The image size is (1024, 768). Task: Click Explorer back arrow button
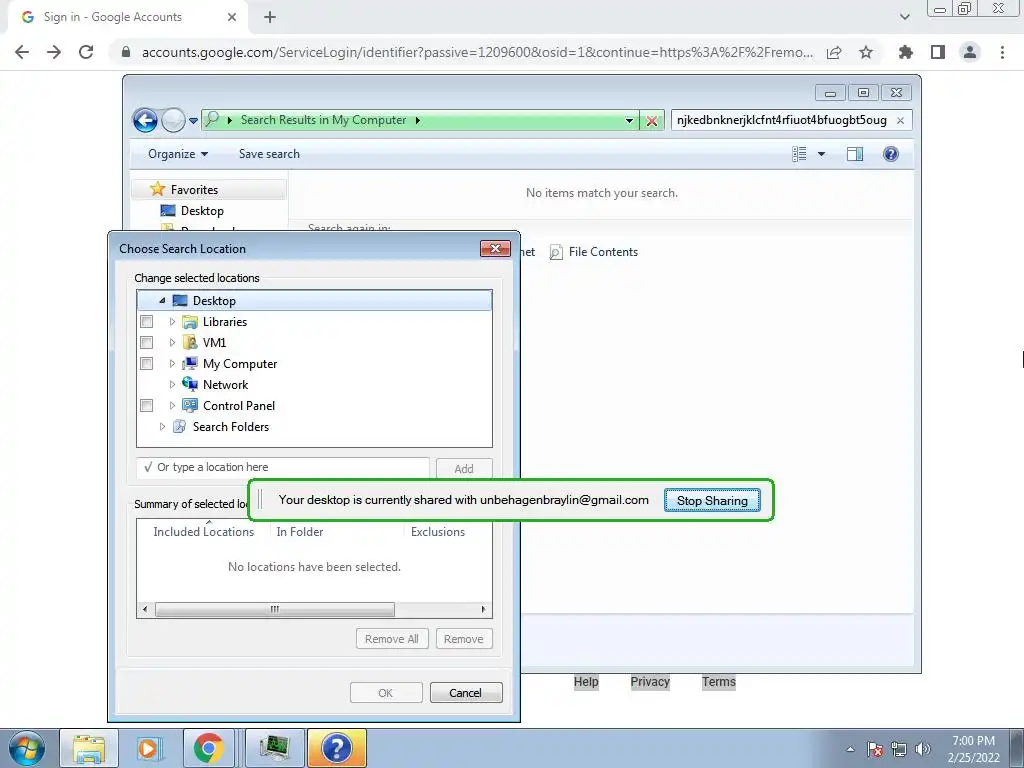[x=146, y=120]
